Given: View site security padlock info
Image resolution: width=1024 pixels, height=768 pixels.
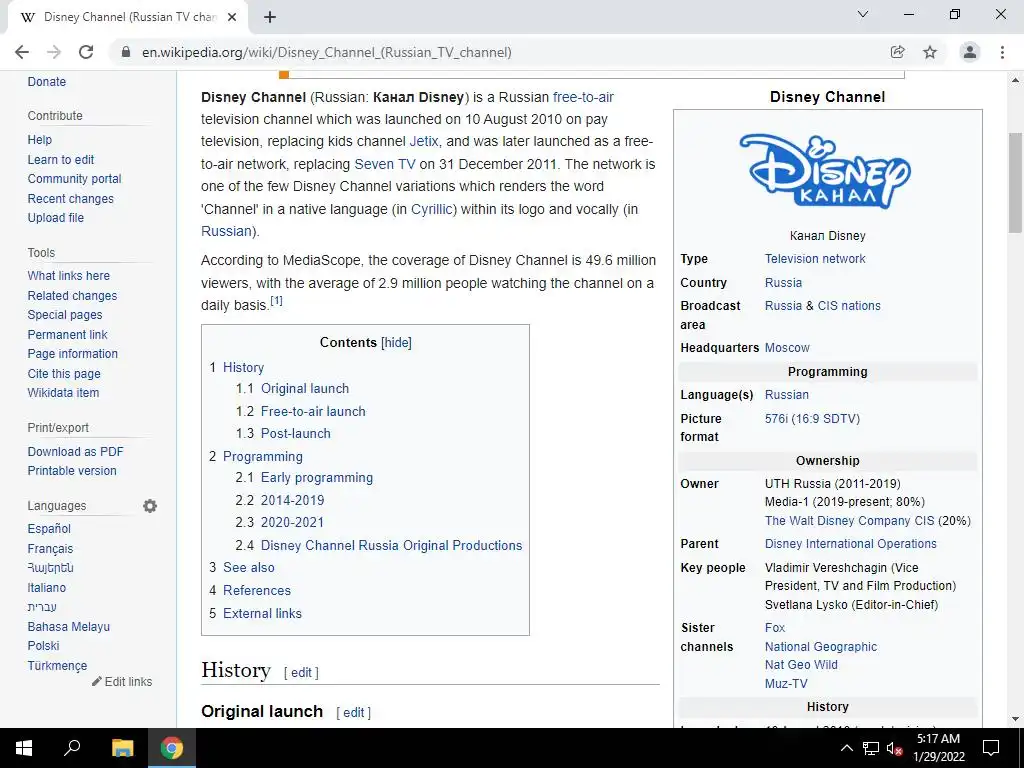Looking at the screenshot, I should [x=126, y=52].
